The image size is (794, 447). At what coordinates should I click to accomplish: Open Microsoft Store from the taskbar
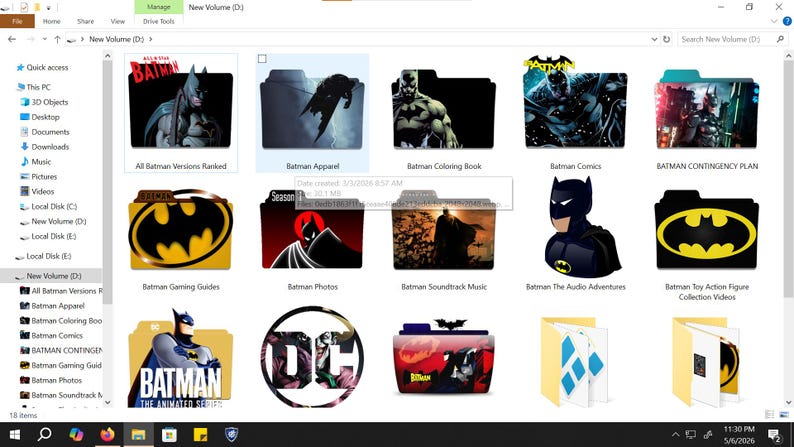[x=169, y=434]
